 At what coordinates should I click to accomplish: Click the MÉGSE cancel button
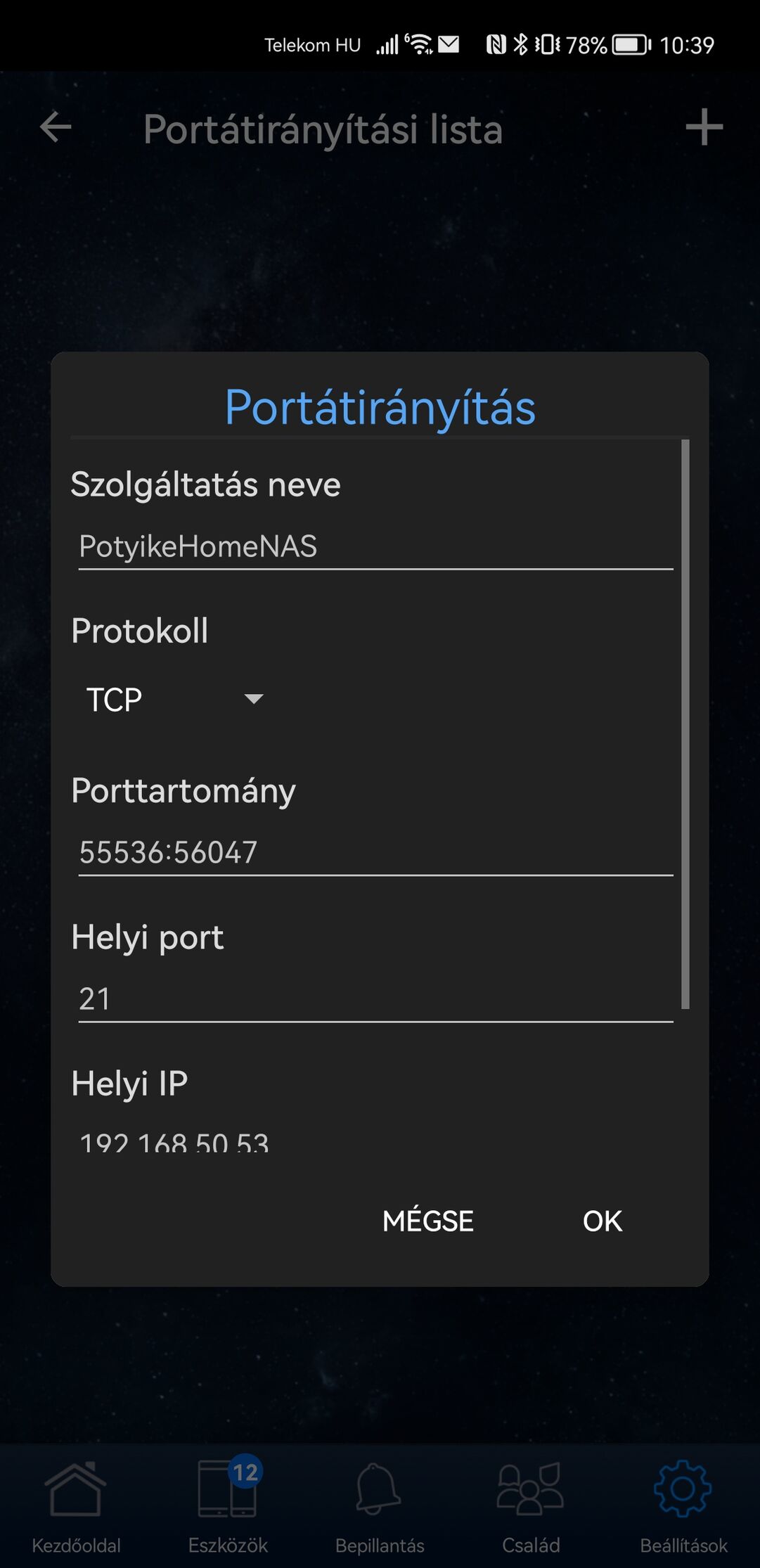tap(428, 1221)
